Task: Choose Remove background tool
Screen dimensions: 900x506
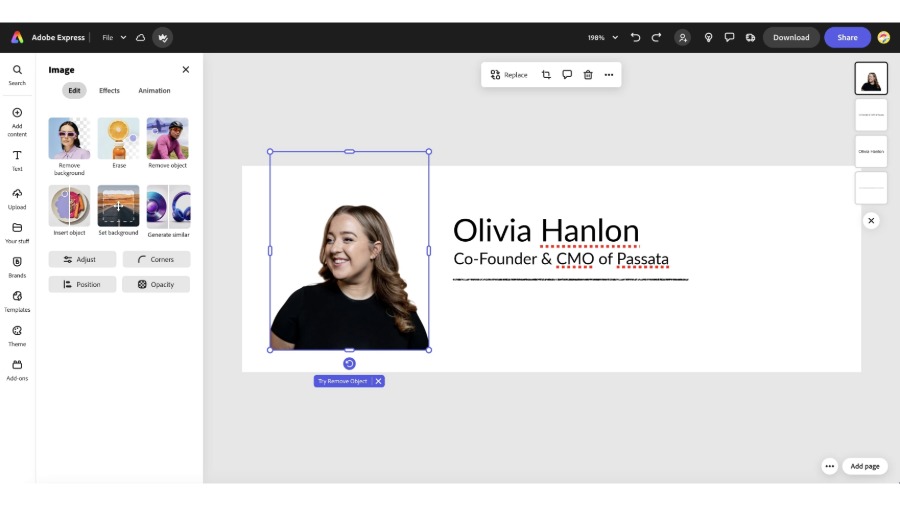Action: tap(69, 146)
